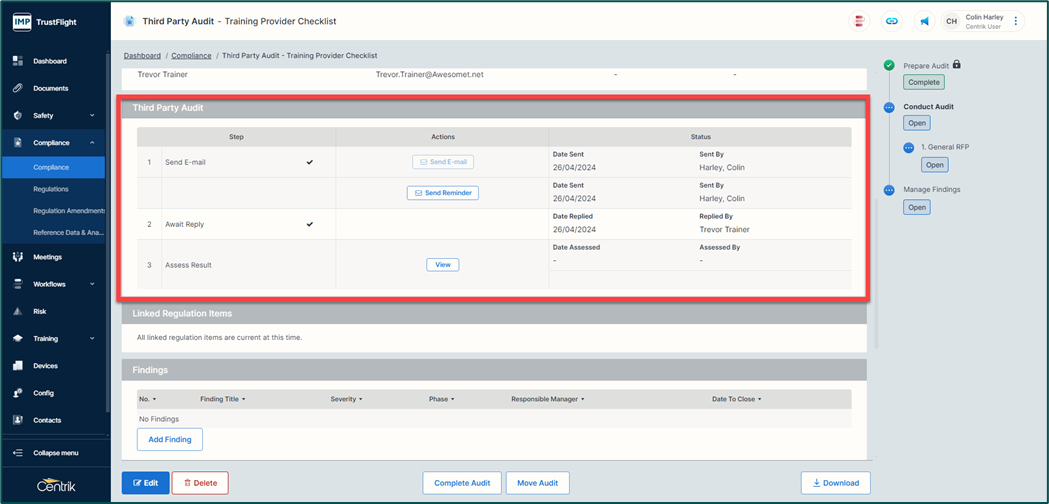Screen dimensions: 1049x504
Task: Click the Dashboard icon in sidebar
Action: tap(18, 61)
